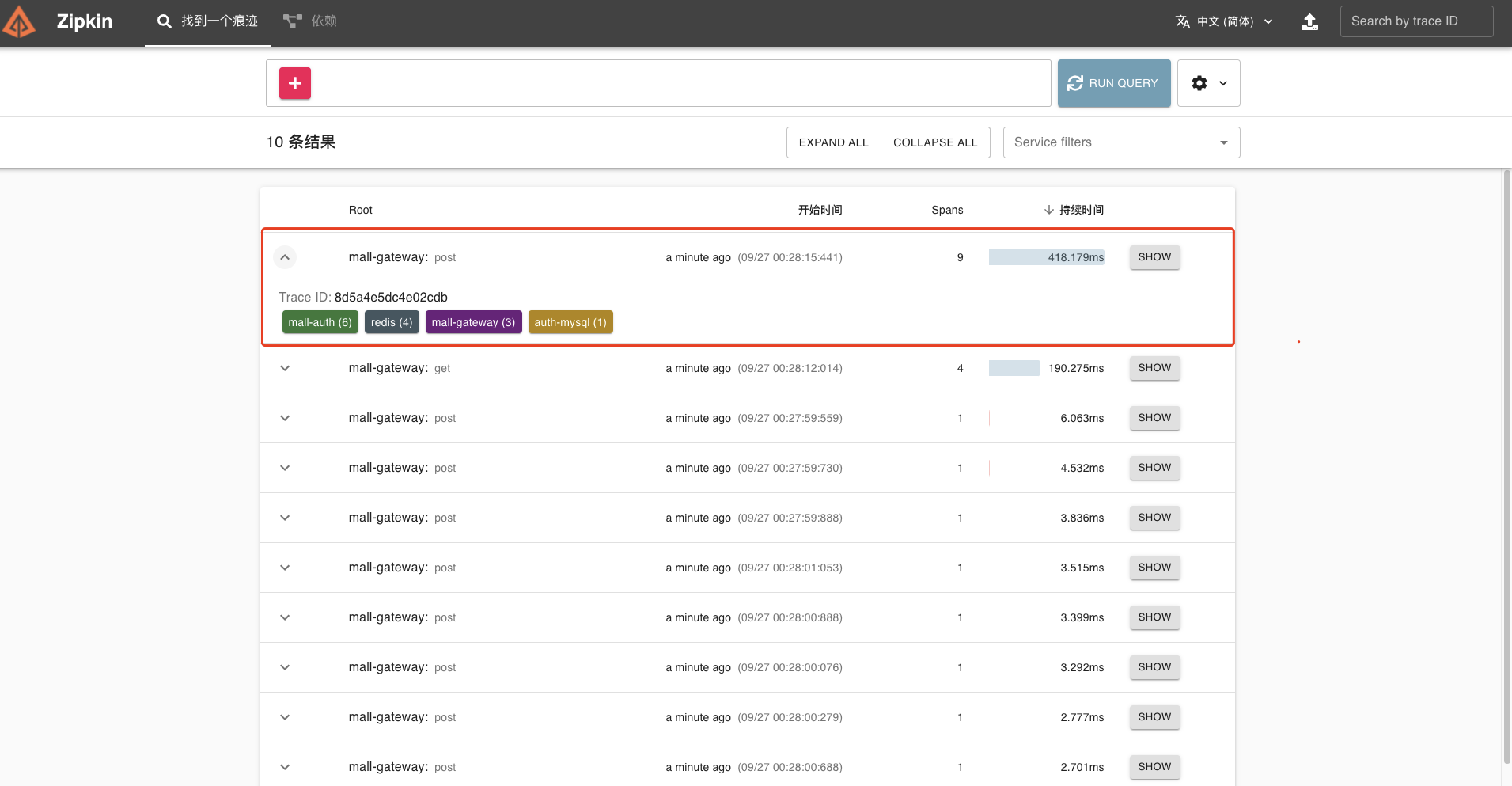Click the auth-mysql (1) service badge
Screen dimensions: 1512x786
570,322
